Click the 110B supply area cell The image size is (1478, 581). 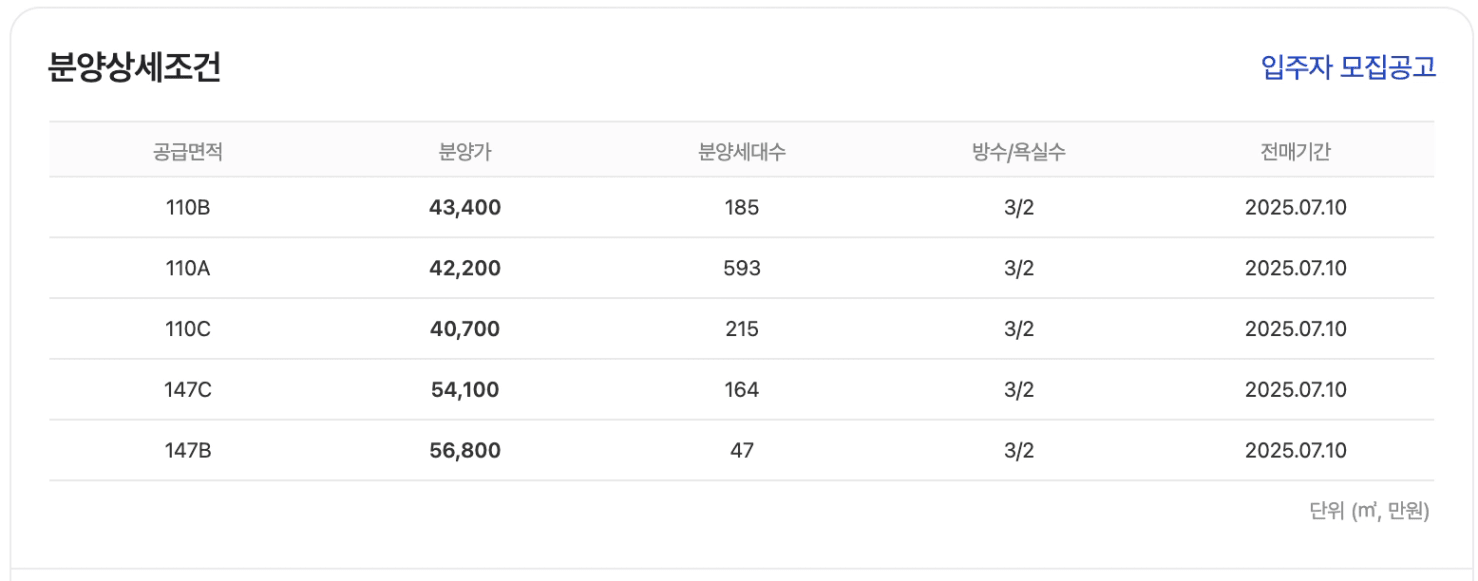[x=188, y=208]
